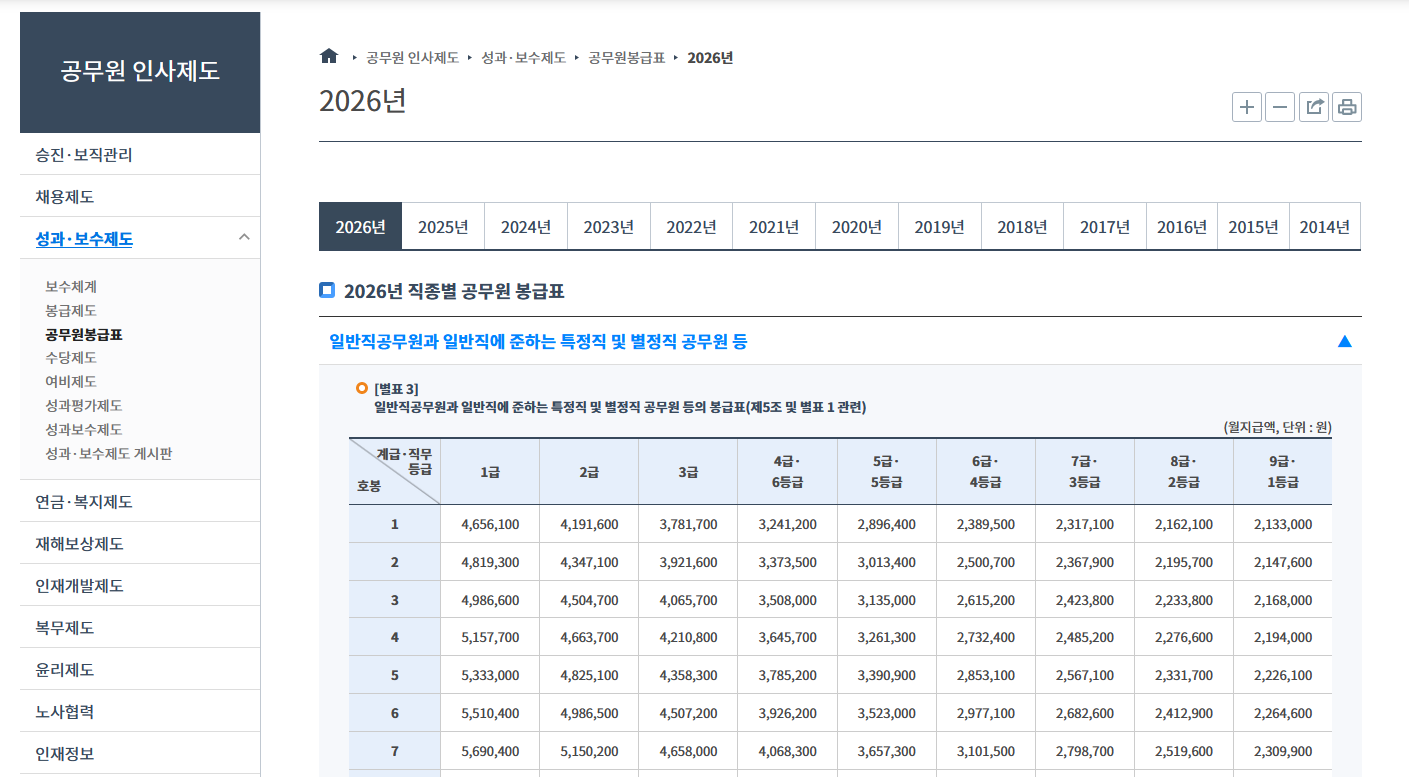Click the salary cell 4,656,100 for grade 1
Viewport: 1409px width, 777px height.
pyautogui.click(x=490, y=523)
